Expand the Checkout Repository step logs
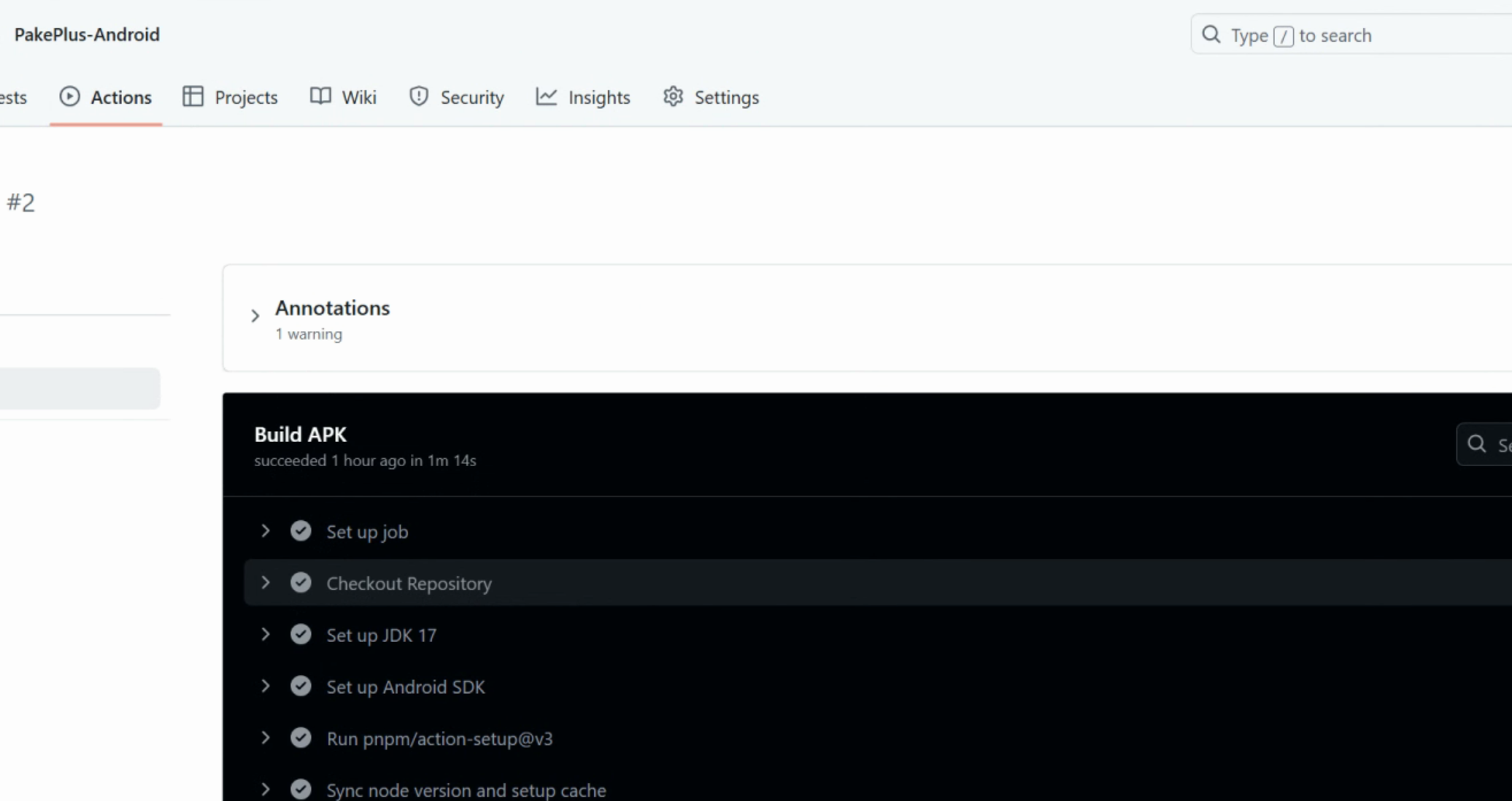 [266, 582]
